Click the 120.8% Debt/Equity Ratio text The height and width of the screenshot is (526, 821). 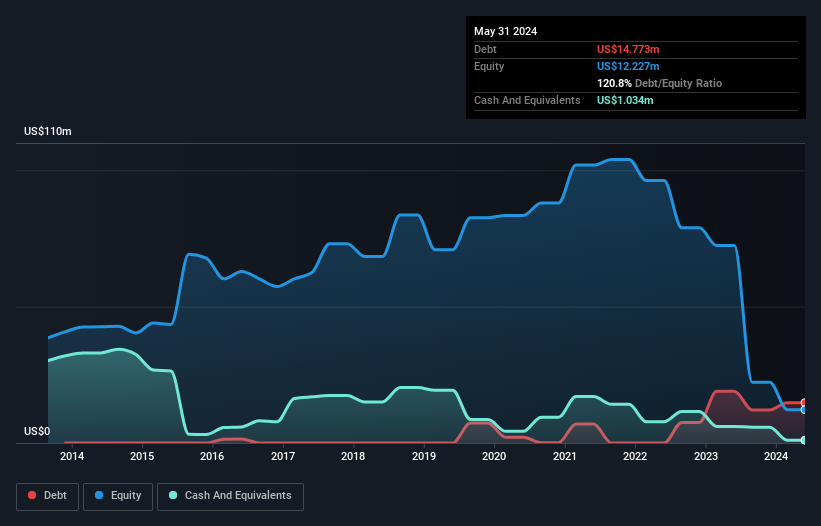tap(659, 83)
